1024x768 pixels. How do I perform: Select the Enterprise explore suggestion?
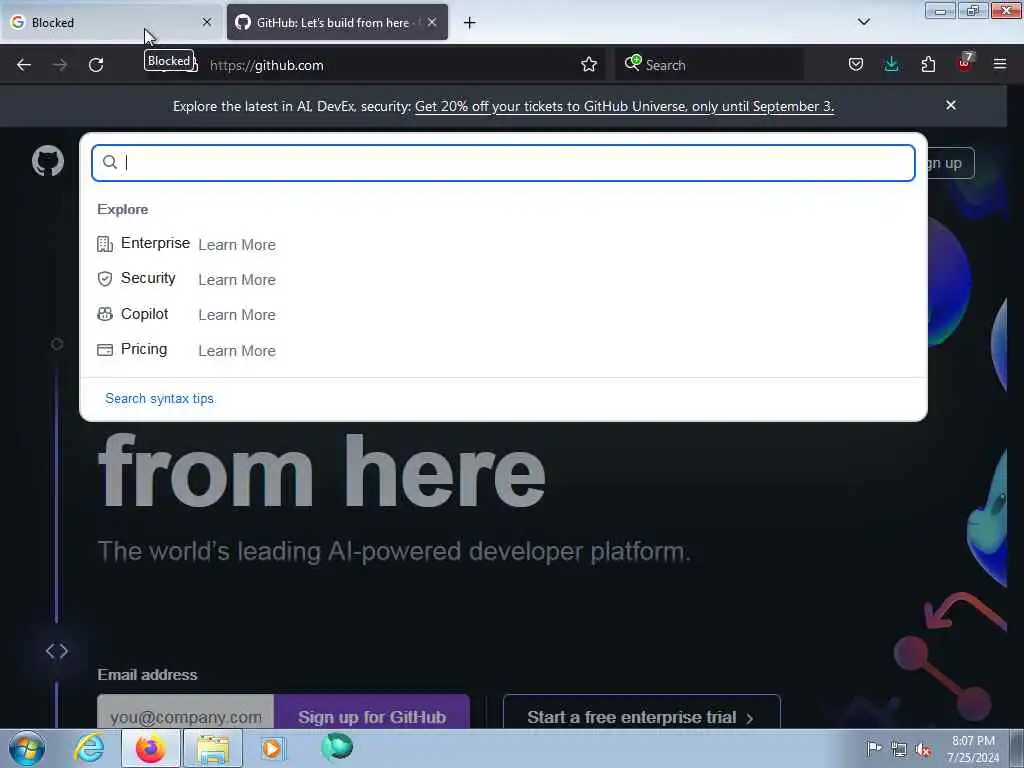[503, 244]
